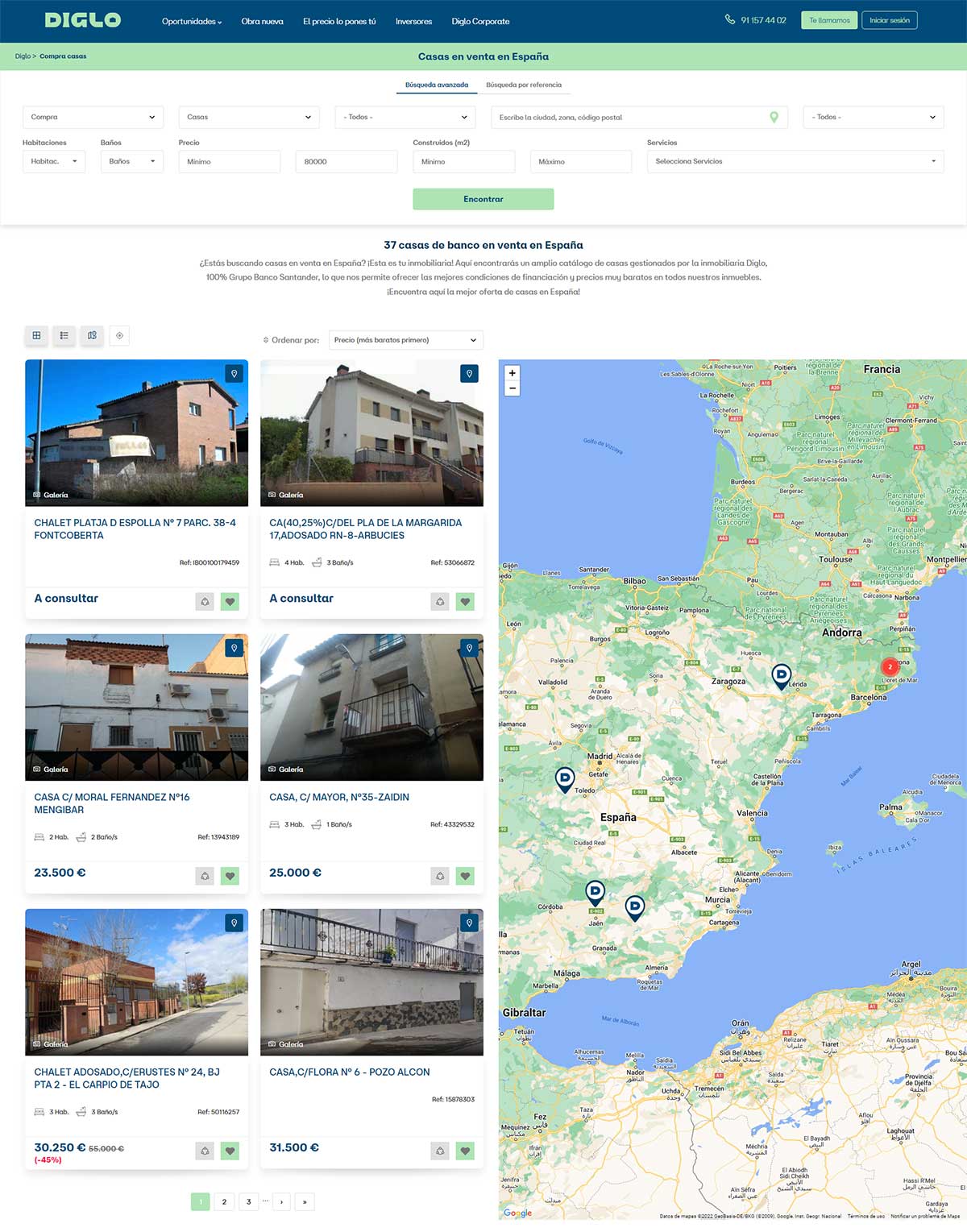The height and width of the screenshot is (1232, 967).
Task: Switch to grid view layout icon
Action: click(36, 335)
